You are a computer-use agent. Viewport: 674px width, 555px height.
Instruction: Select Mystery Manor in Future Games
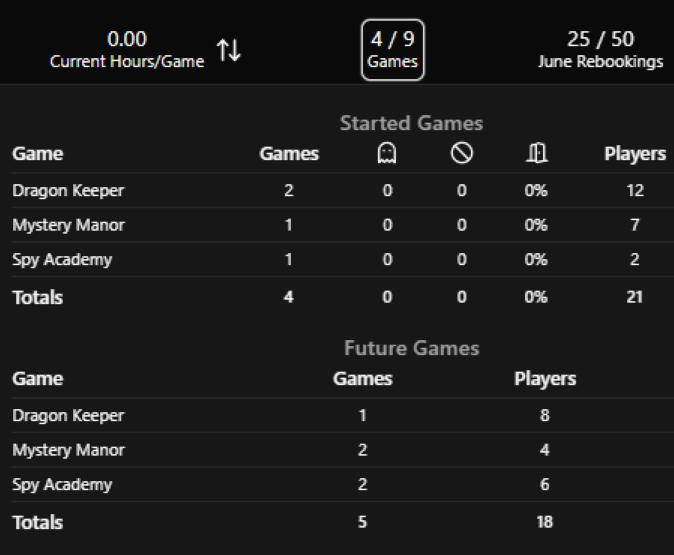(x=68, y=450)
